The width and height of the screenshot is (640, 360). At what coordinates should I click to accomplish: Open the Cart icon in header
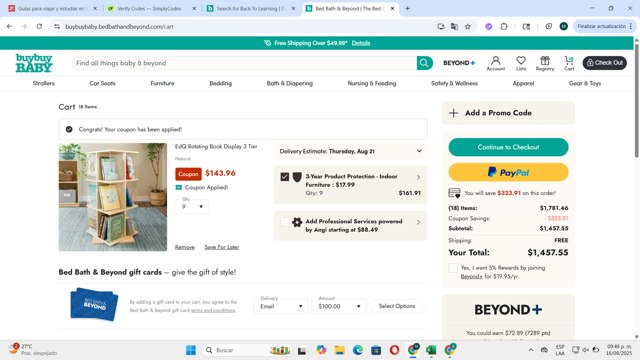(x=569, y=63)
